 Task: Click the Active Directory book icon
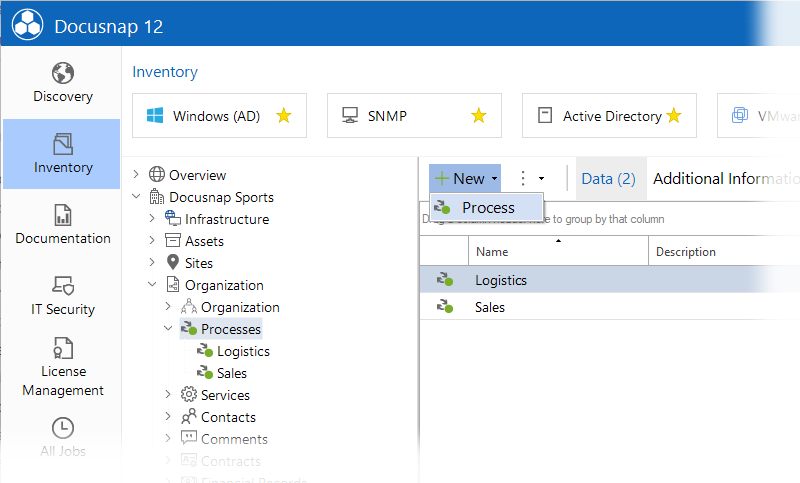pyautogui.click(x=545, y=115)
